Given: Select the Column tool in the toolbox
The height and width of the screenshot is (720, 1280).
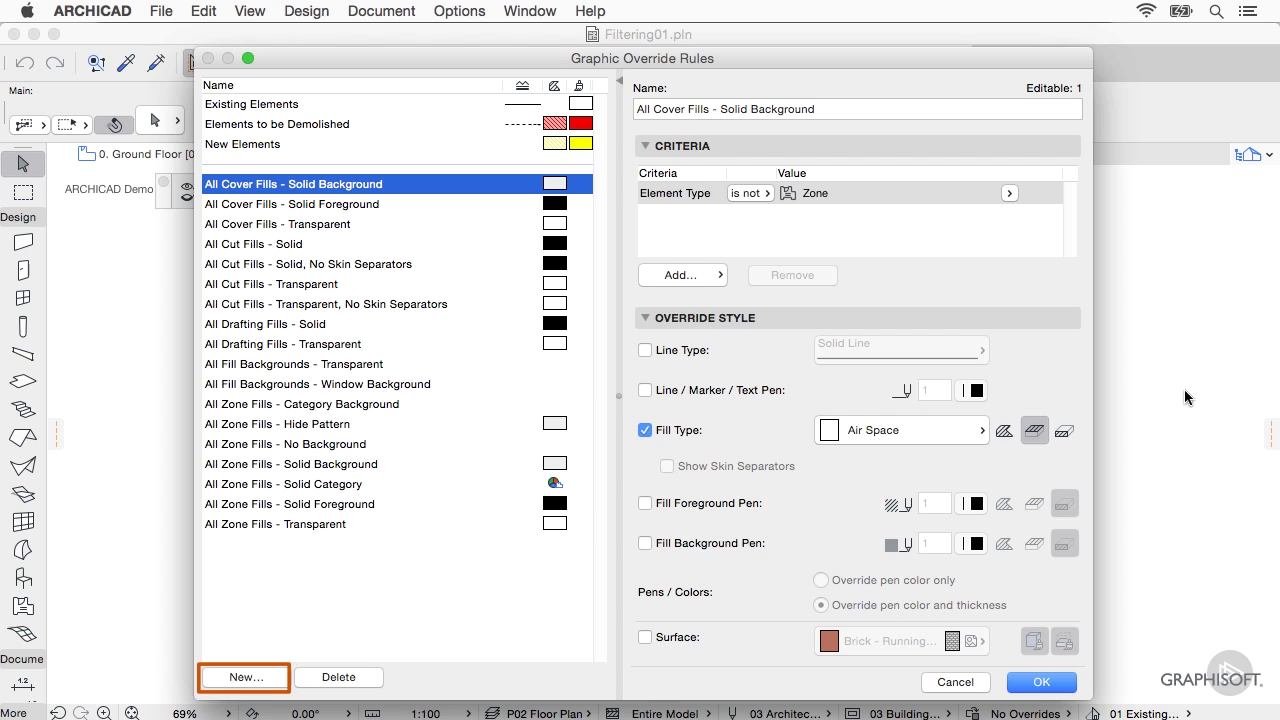Looking at the screenshot, I should (x=23, y=326).
